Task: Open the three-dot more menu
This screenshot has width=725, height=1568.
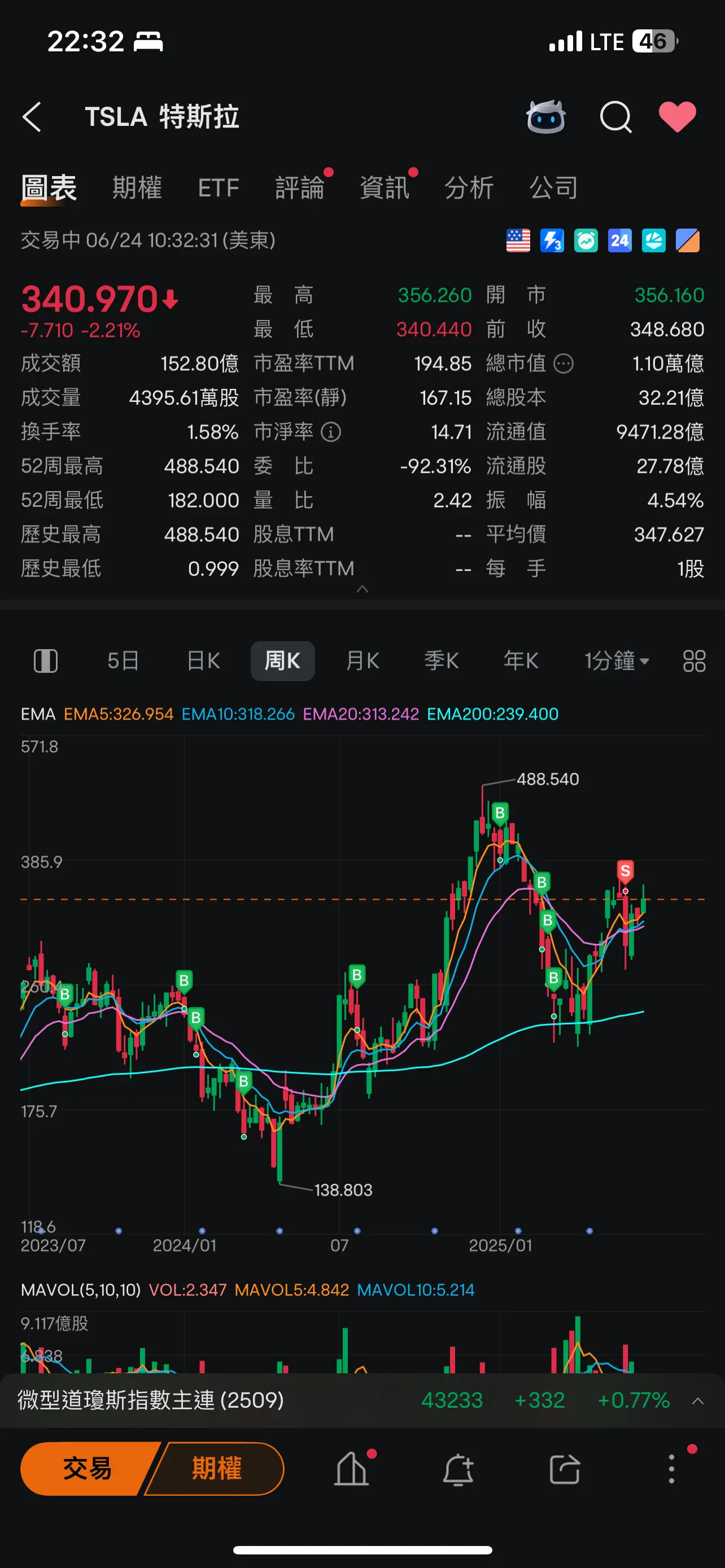Action: pyautogui.click(x=671, y=1469)
